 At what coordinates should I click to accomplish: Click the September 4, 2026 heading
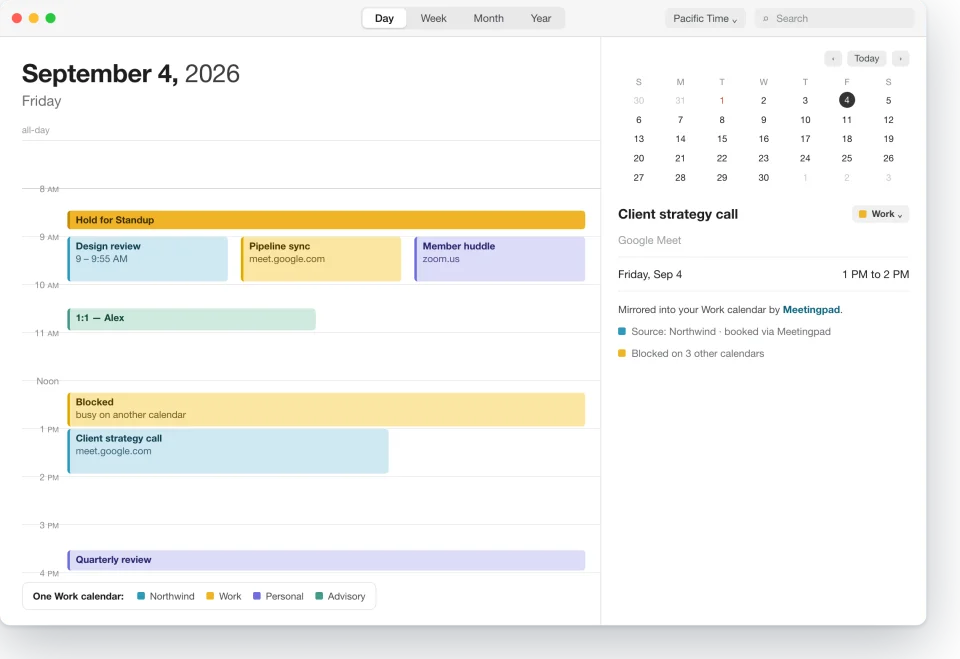(x=130, y=73)
